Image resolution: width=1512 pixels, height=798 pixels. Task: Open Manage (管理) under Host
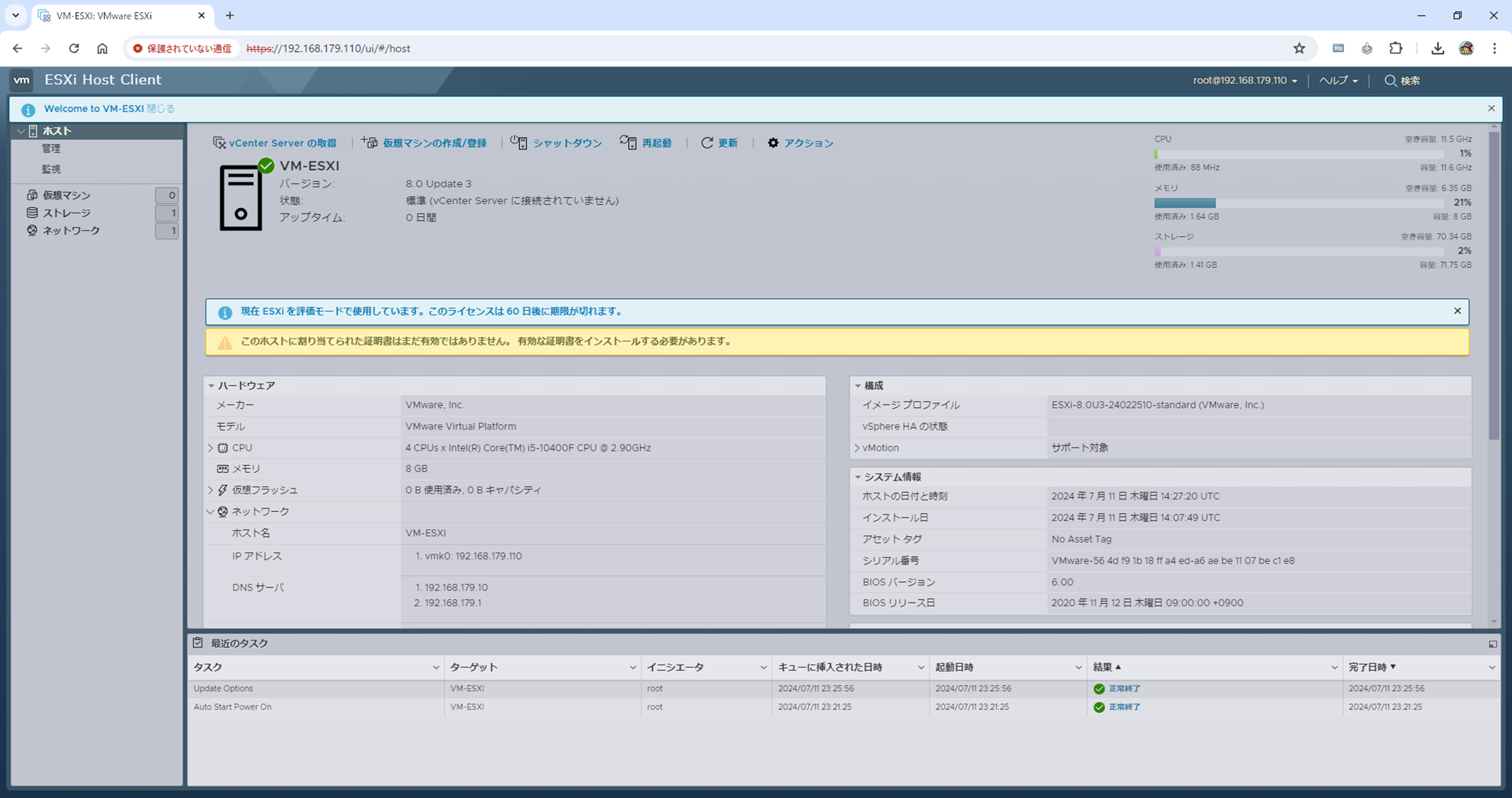click(x=51, y=148)
